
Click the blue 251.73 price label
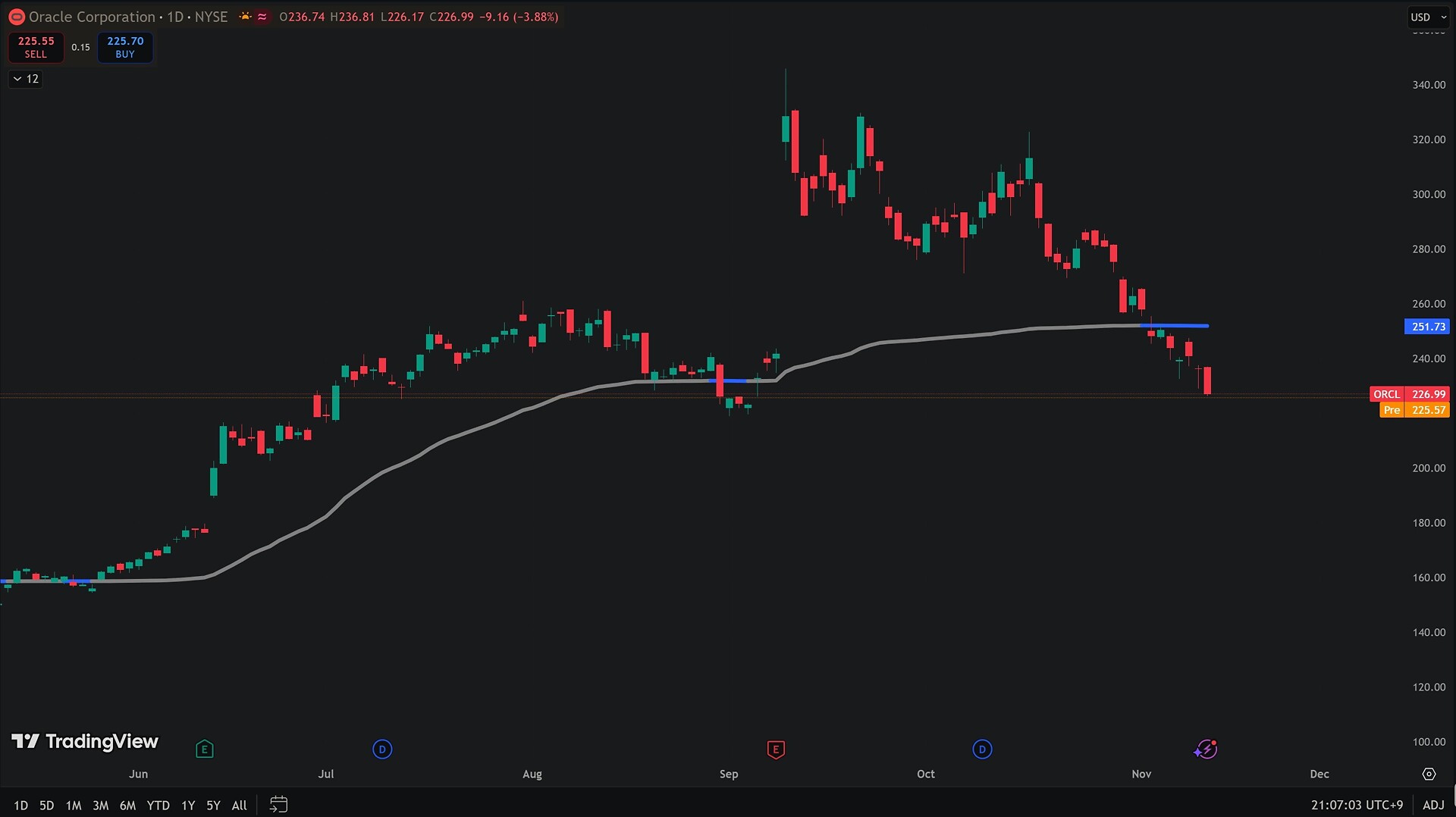1427,327
